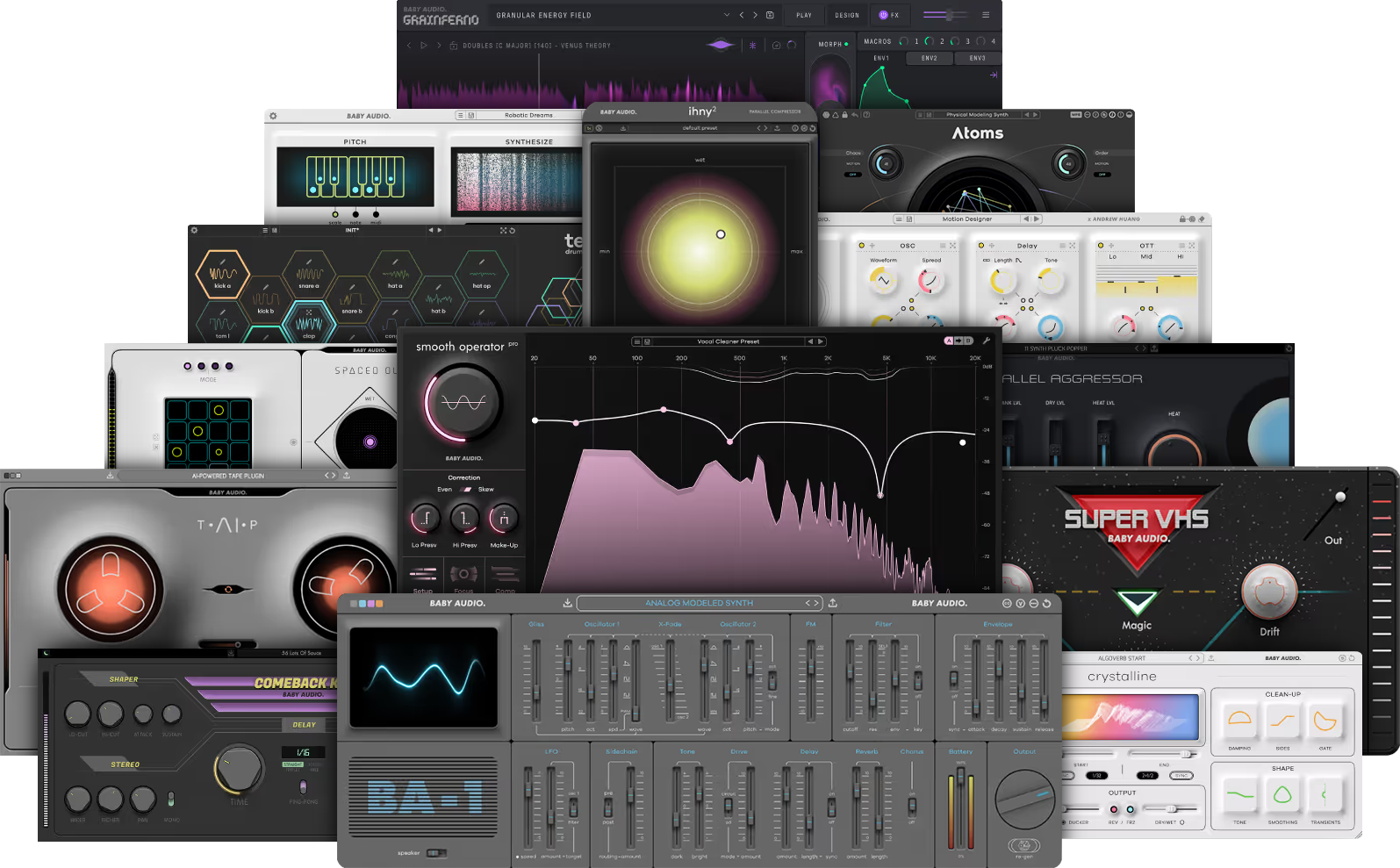Switch to Grainferno DESIGN tab
Viewport: 1400px width, 868px height.
click(847, 15)
